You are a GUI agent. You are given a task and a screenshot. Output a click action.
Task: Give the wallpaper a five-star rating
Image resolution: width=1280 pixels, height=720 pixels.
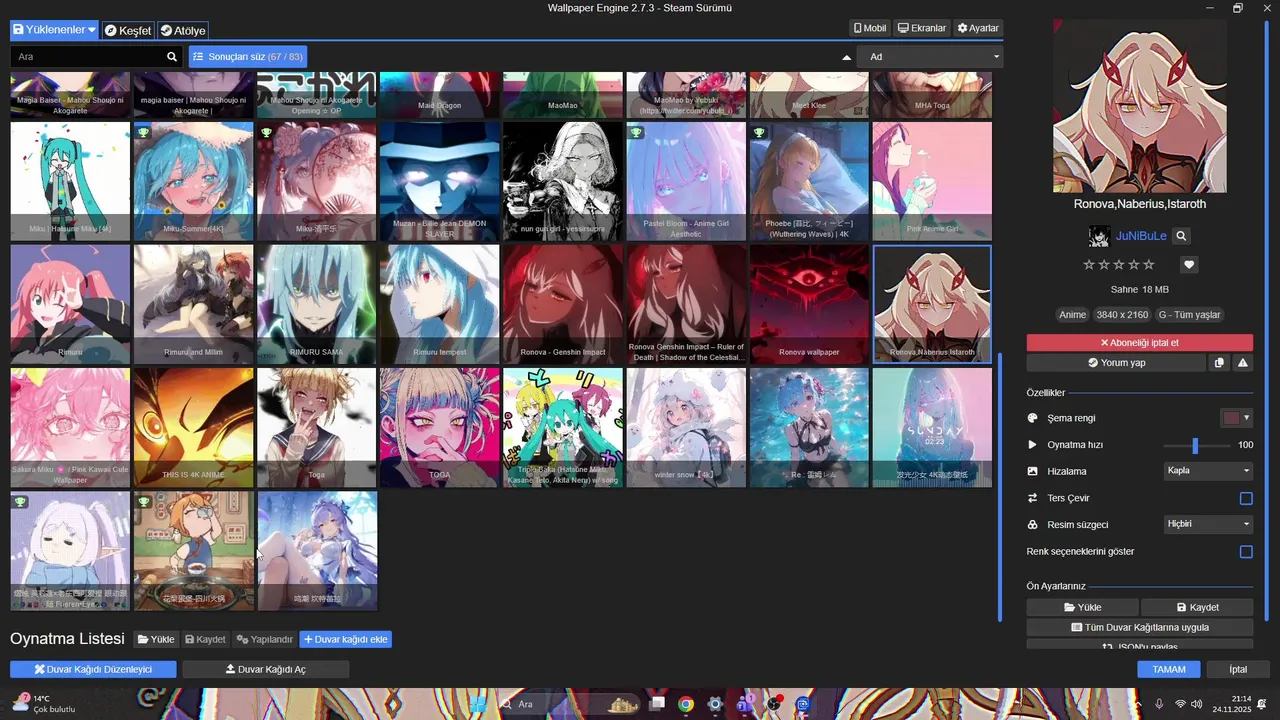(1149, 265)
